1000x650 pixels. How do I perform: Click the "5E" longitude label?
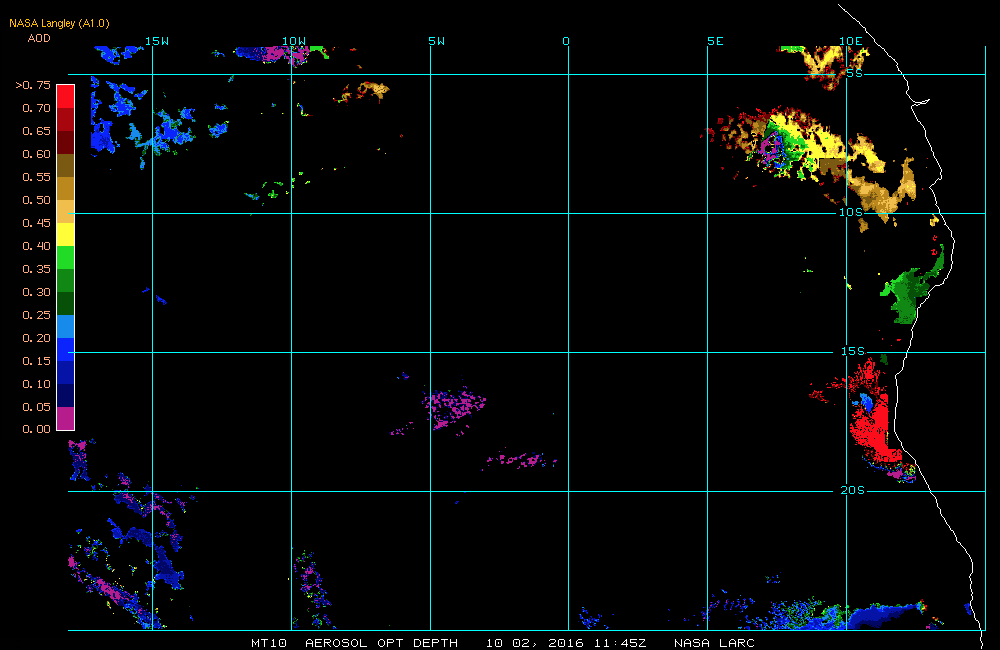coord(716,41)
